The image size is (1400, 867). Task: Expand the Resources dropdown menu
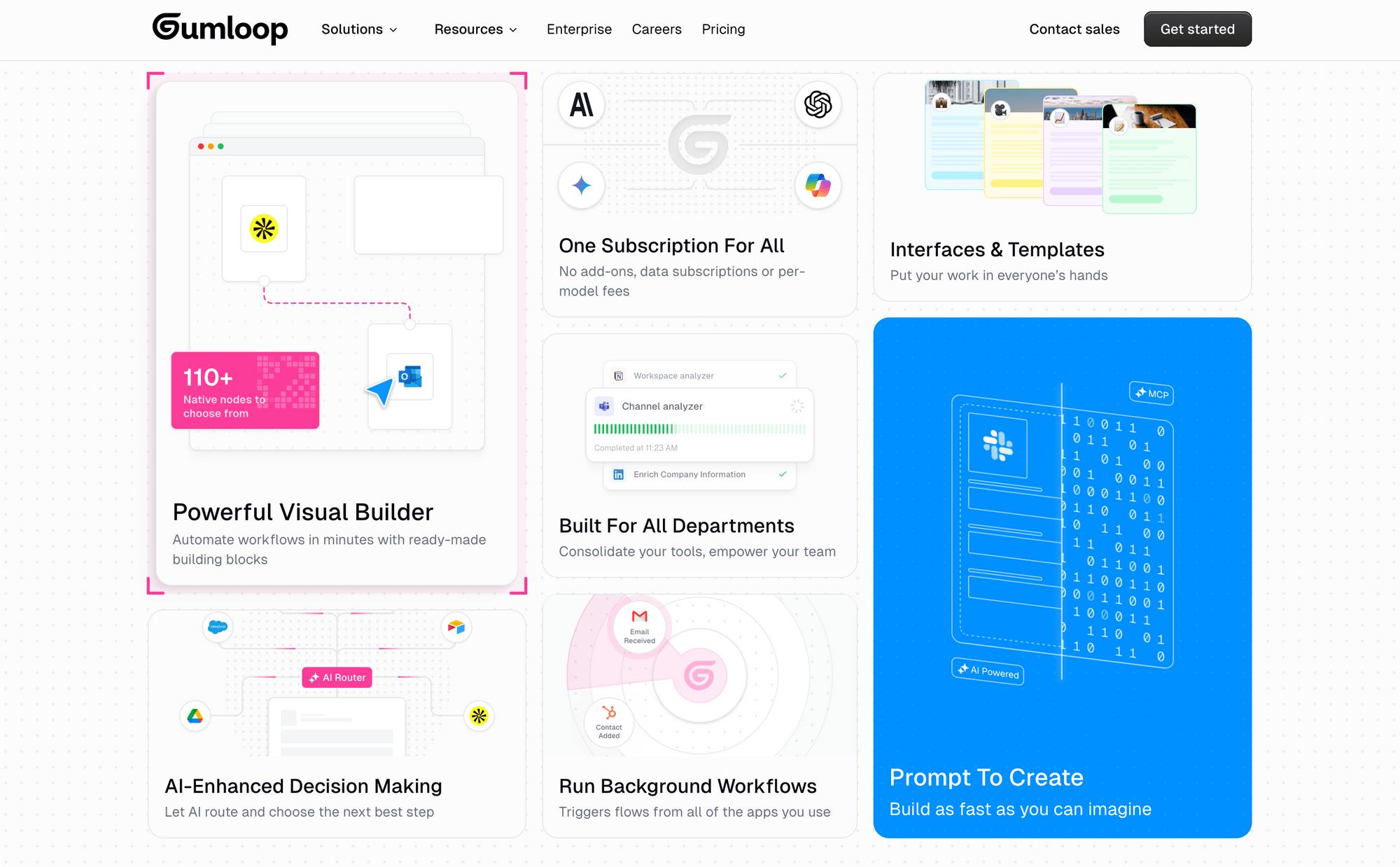coord(475,29)
